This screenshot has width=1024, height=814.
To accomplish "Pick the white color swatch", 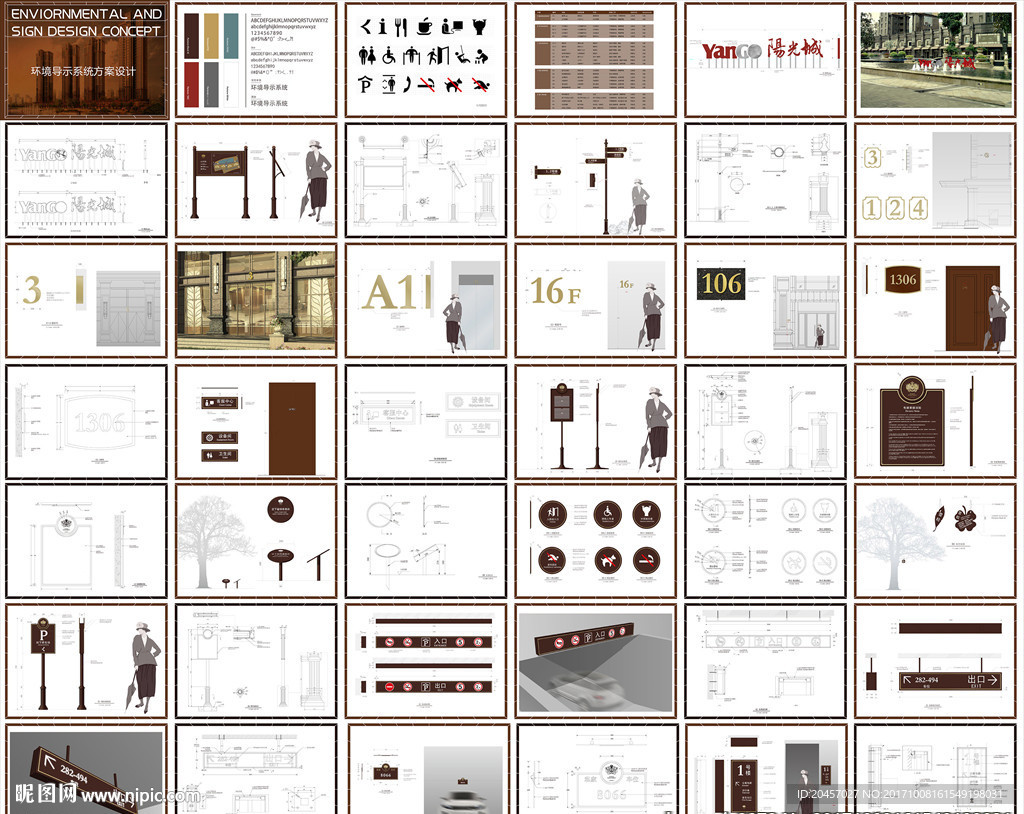I will point(231,85).
